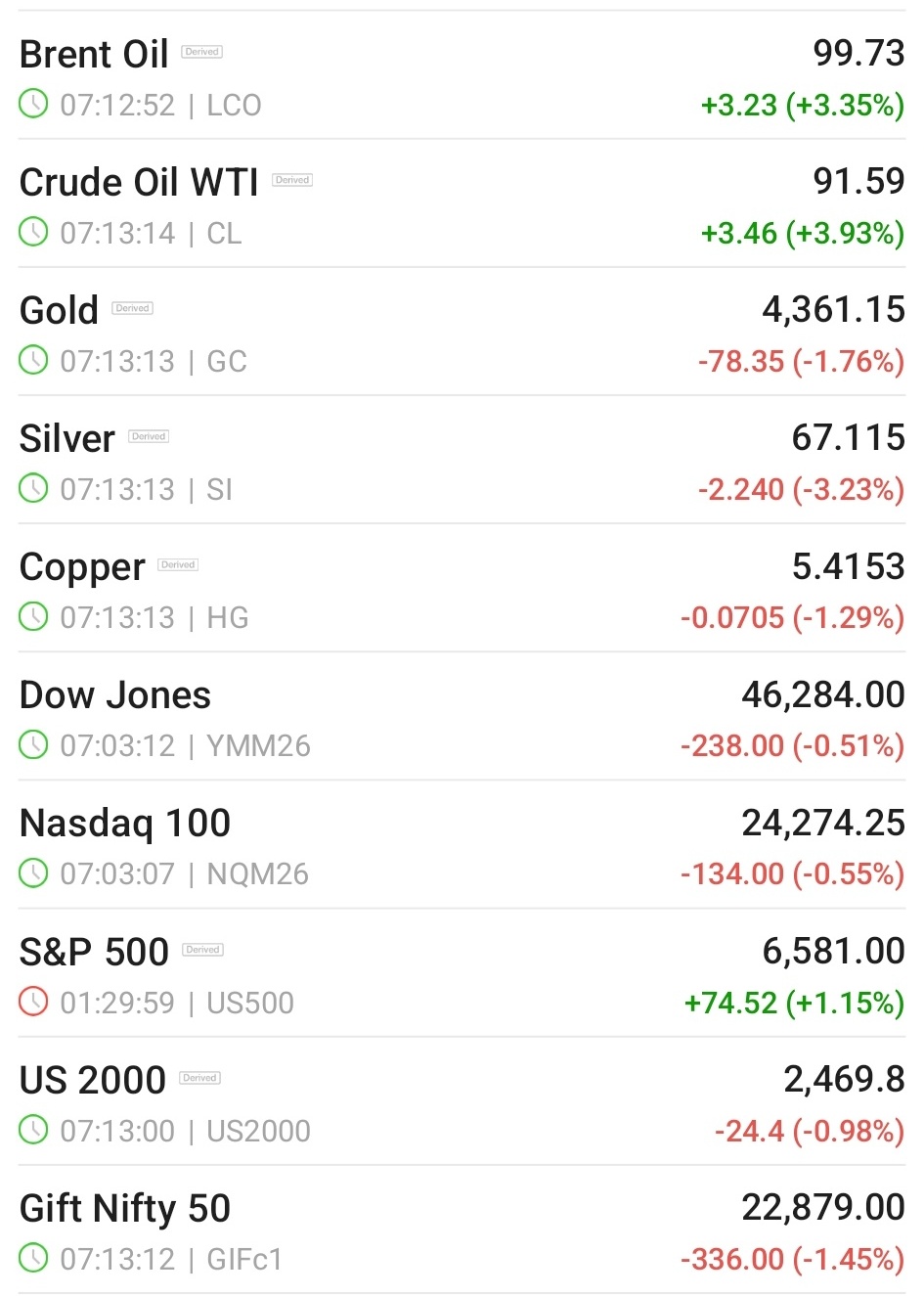Tap the Silver change -2.240 (-3.23%)
Viewport: 924px width, 1296px height.
801,489
